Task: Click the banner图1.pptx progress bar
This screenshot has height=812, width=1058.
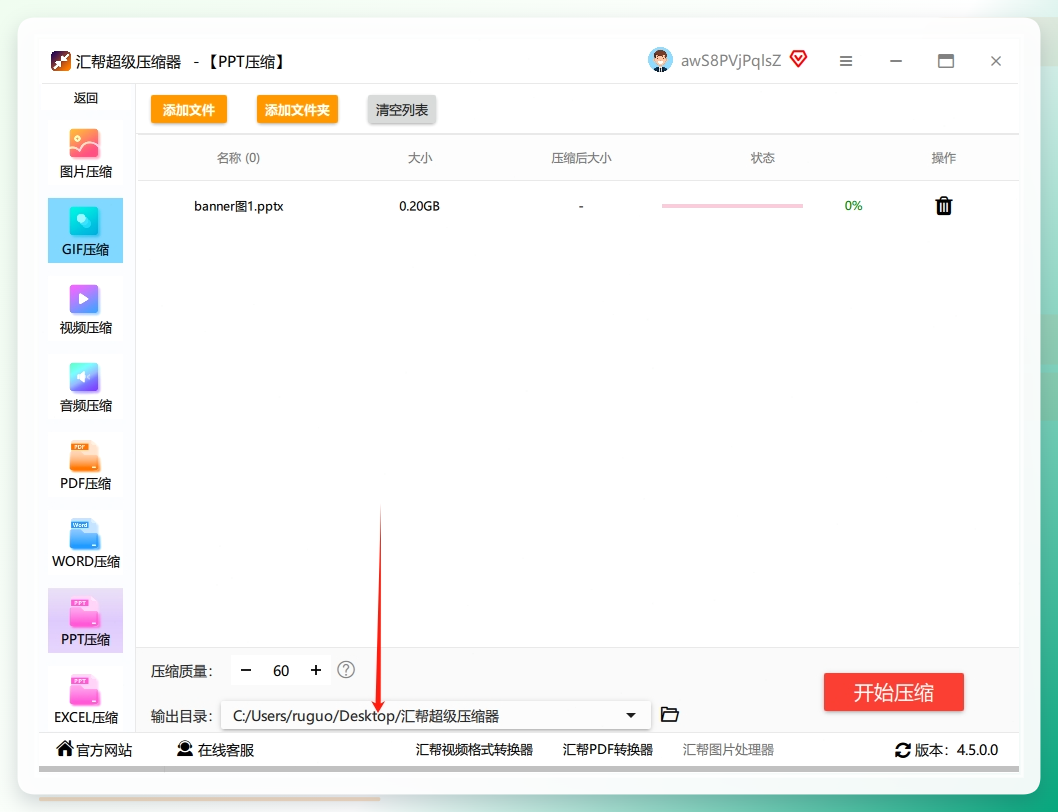Action: coord(732,206)
